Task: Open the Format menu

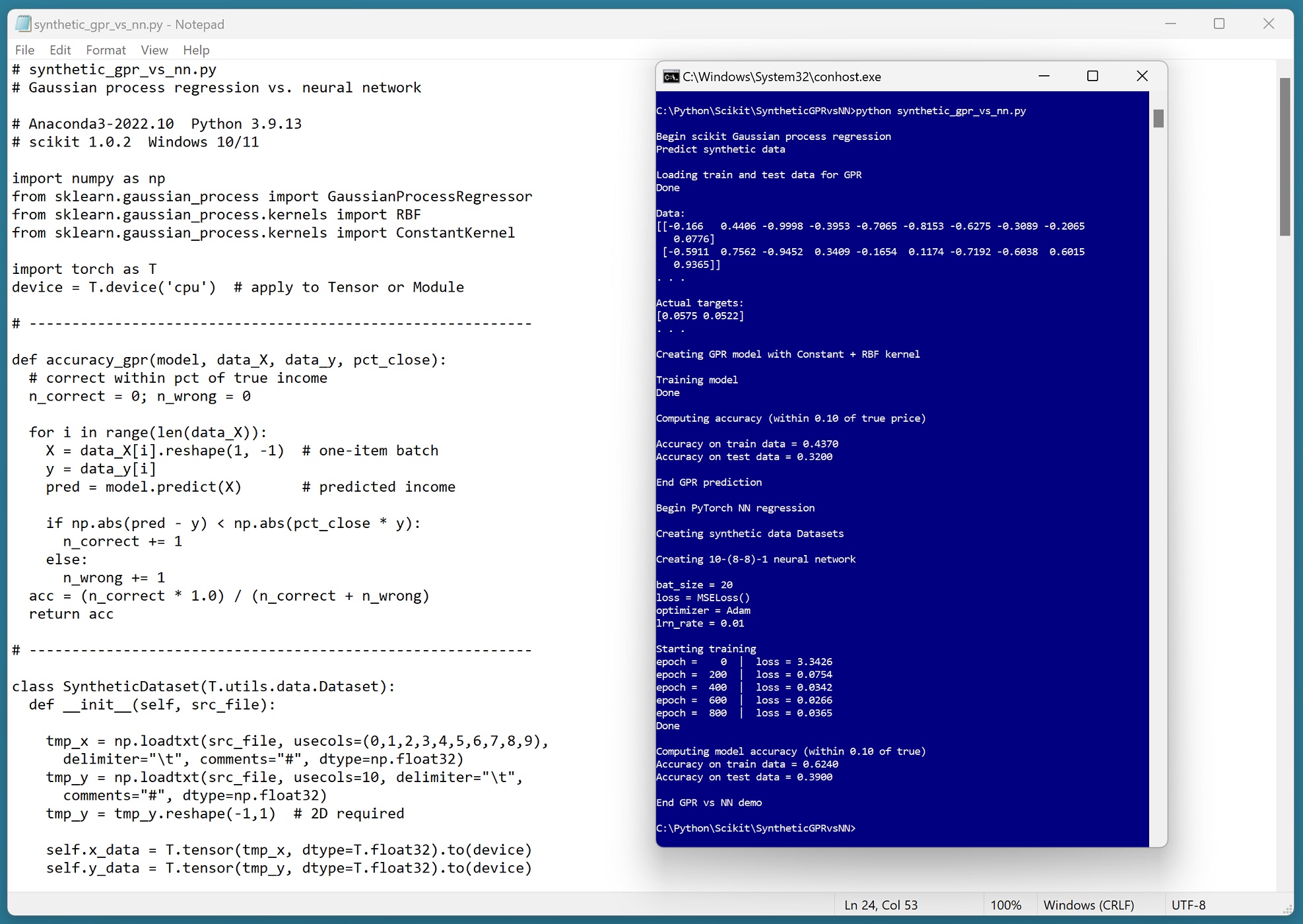Action: [106, 50]
